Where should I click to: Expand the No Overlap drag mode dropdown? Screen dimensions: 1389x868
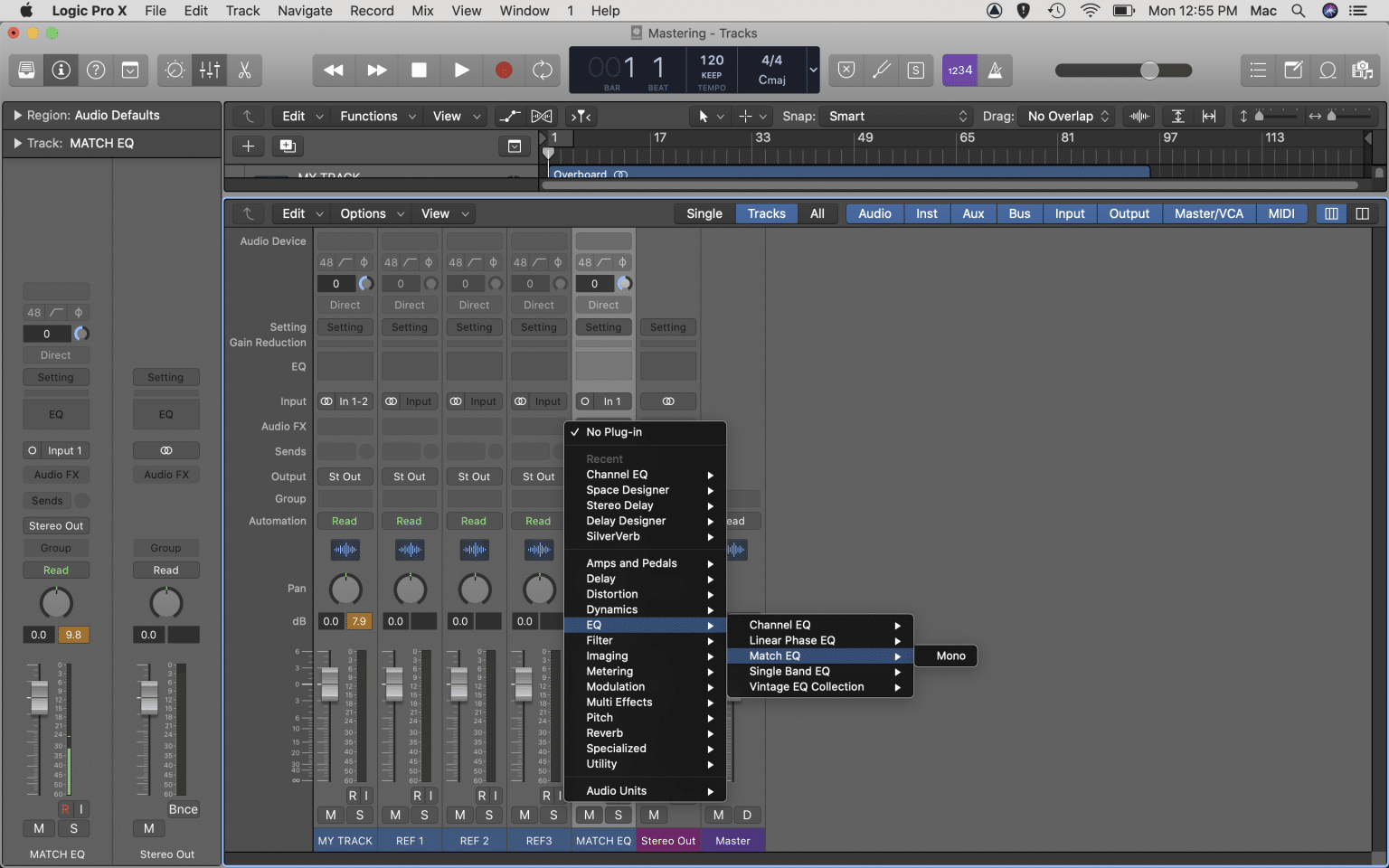coord(1066,116)
